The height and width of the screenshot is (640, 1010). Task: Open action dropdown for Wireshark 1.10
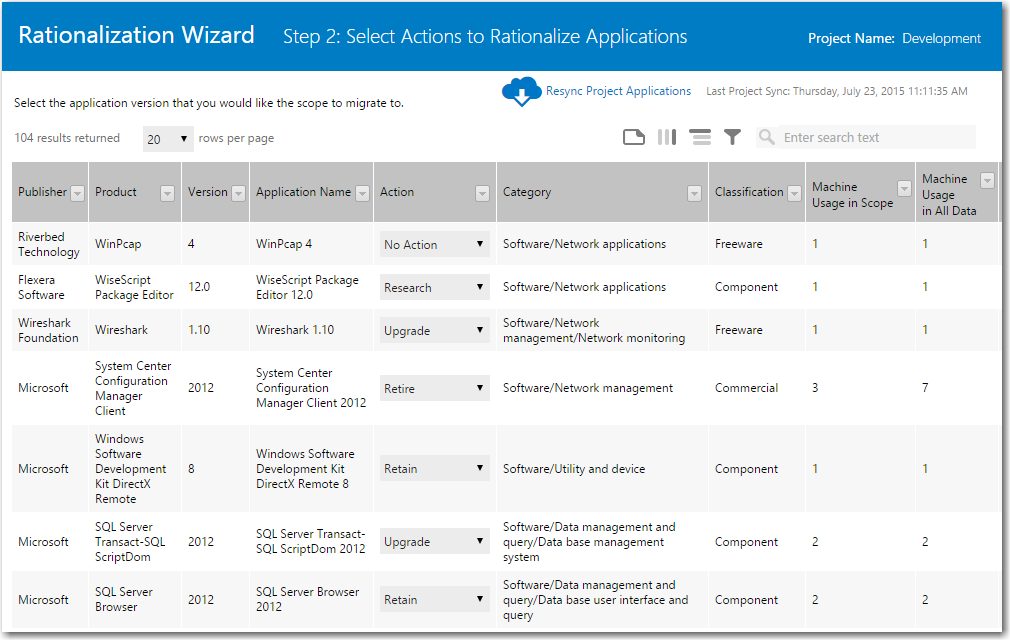(x=435, y=330)
